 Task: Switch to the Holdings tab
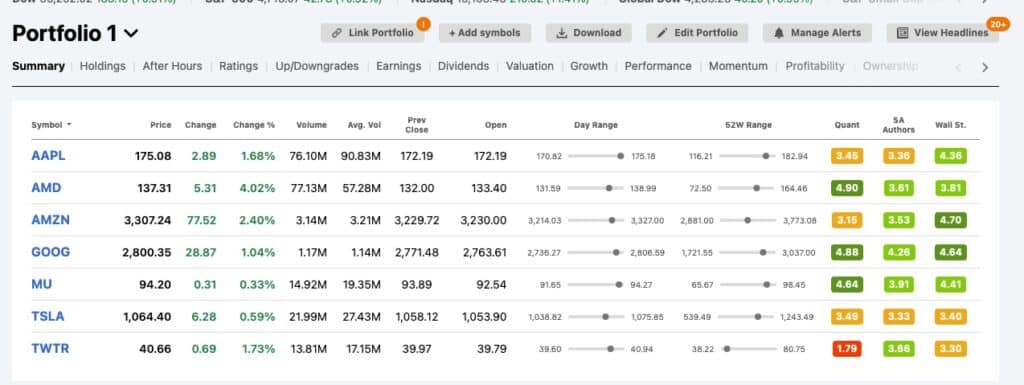click(103, 66)
